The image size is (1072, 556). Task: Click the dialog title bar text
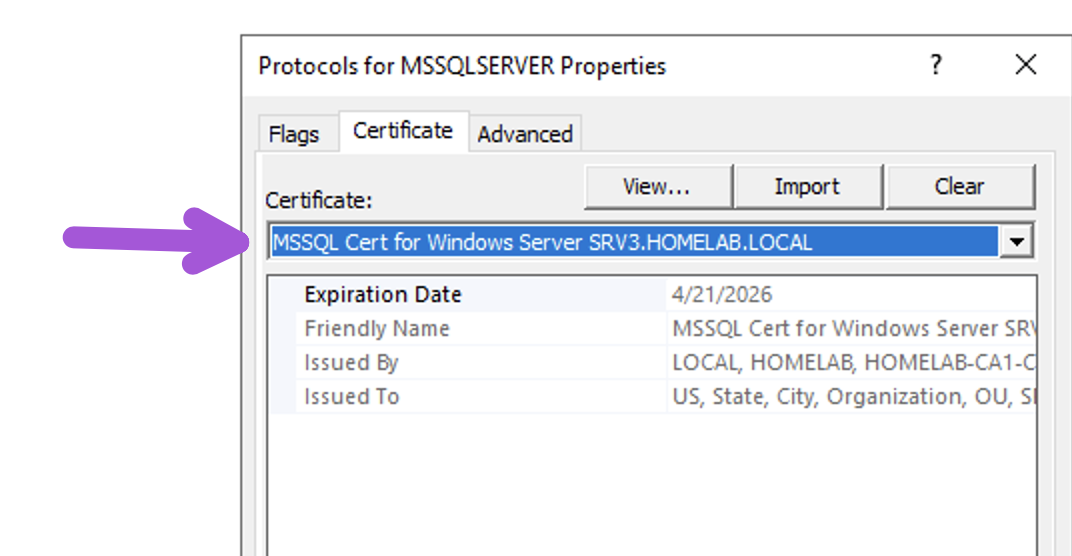(462, 66)
